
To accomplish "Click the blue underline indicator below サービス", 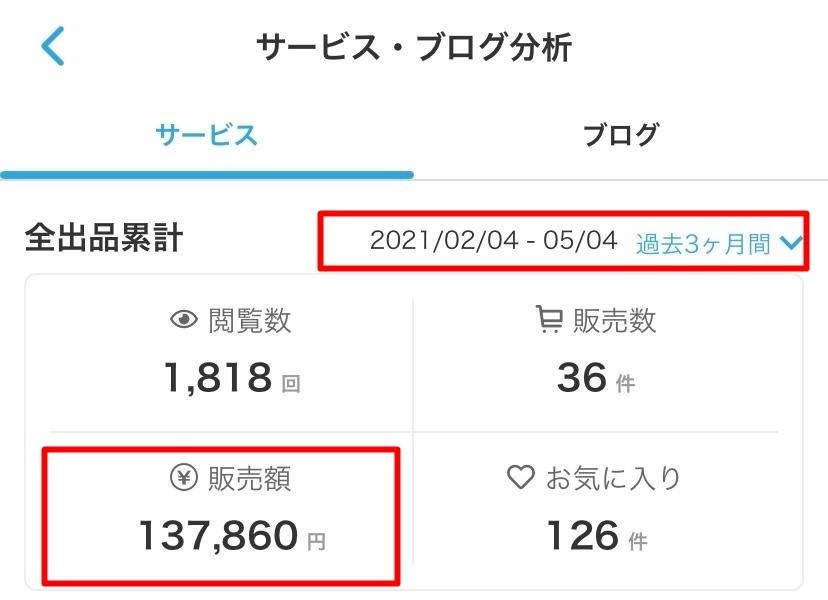I will pos(207,173).
